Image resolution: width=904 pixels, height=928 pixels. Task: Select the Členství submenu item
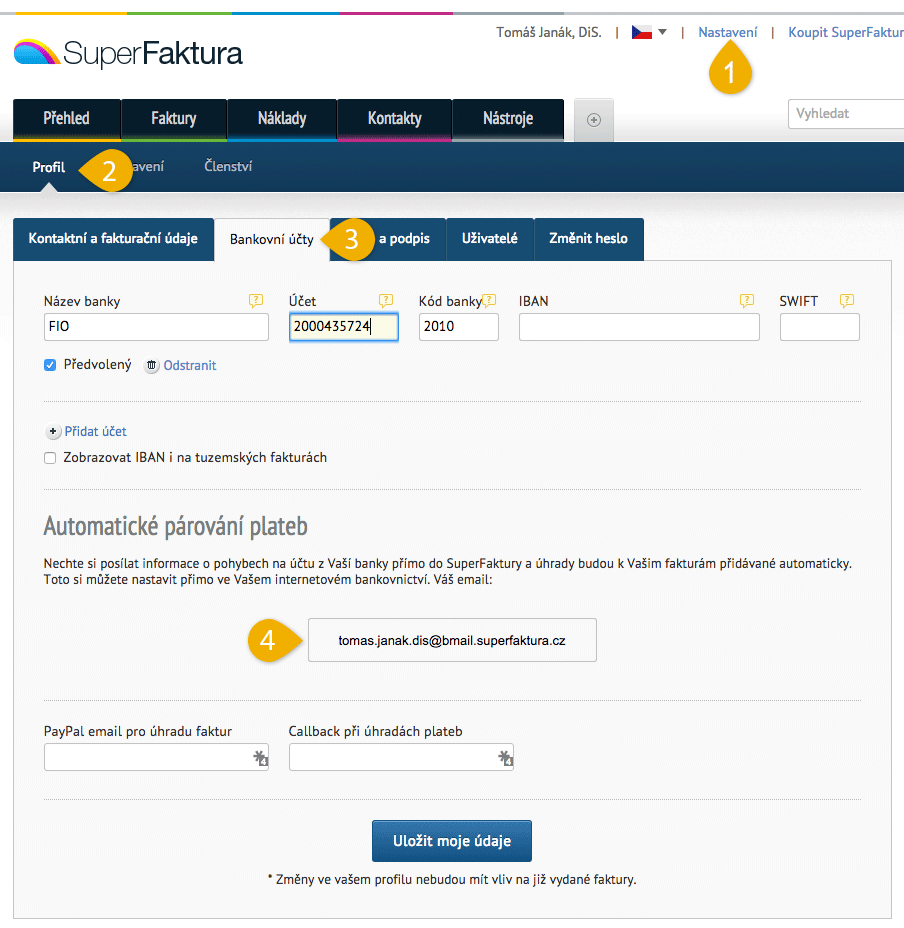228,166
